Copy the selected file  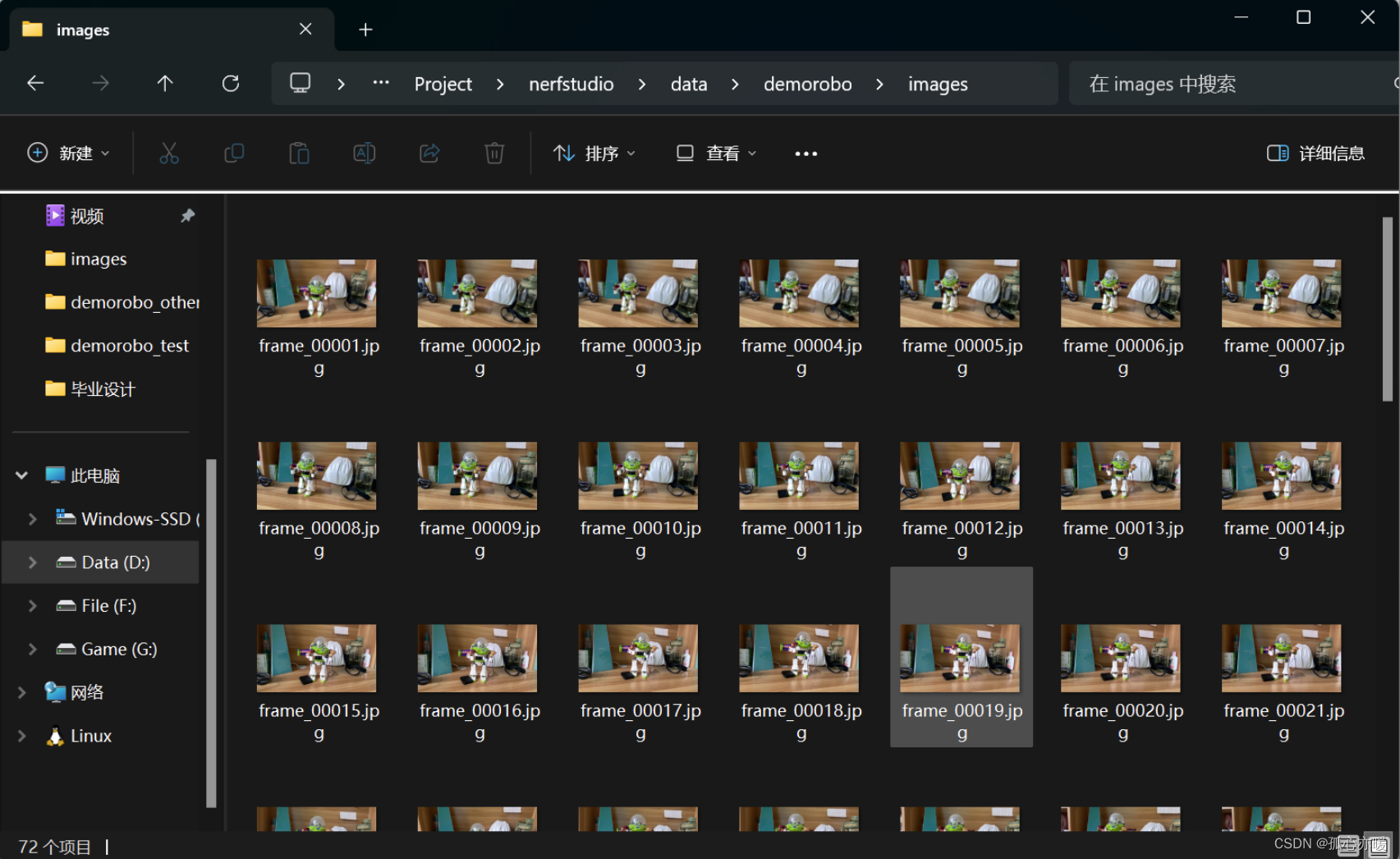pyautogui.click(x=234, y=153)
